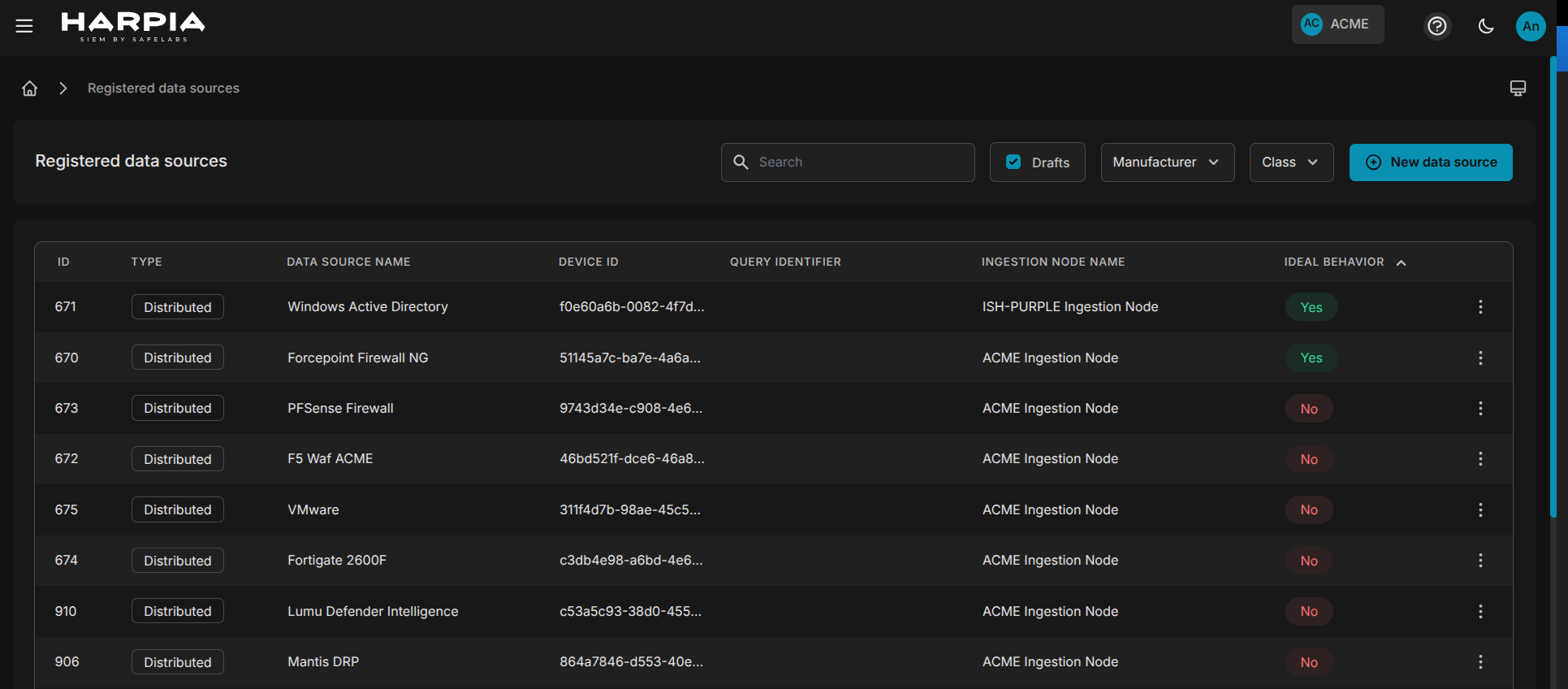Image resolution: width=1568 pixels, height=689 pixels.
Task: Select VMware data source name
Action: 313,509
